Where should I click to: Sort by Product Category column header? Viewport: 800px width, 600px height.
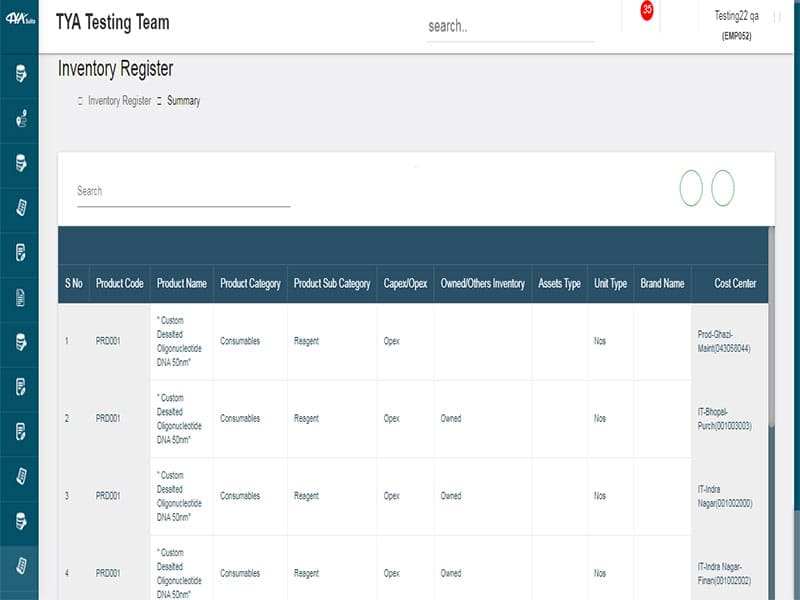click(250, 284)
